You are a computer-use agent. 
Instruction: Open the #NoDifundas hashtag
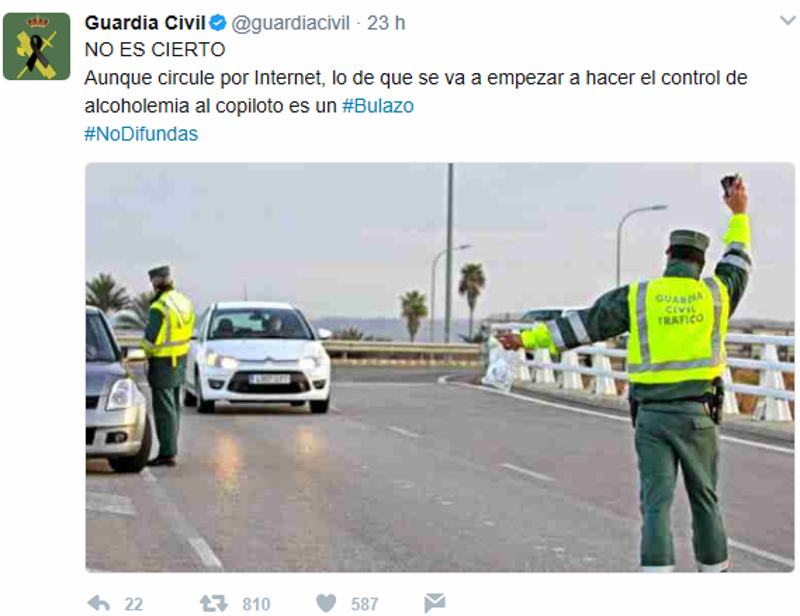(141, 134)
